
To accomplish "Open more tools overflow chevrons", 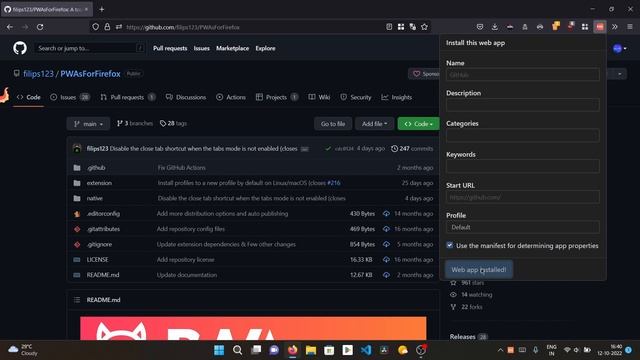I will (x=615, y=27).
